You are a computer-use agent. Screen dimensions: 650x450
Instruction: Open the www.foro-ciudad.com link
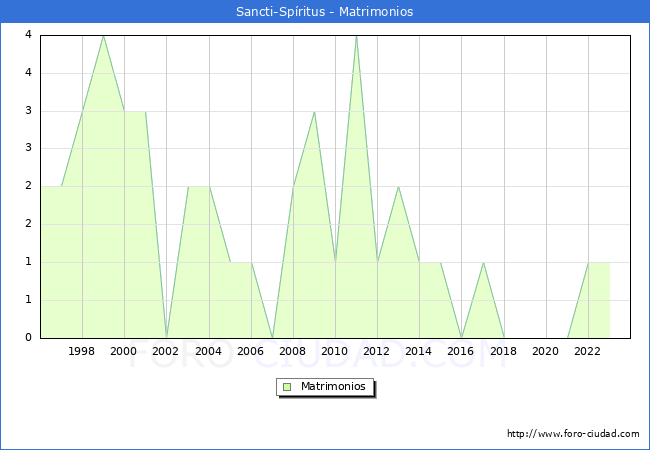tap(573, 434)
